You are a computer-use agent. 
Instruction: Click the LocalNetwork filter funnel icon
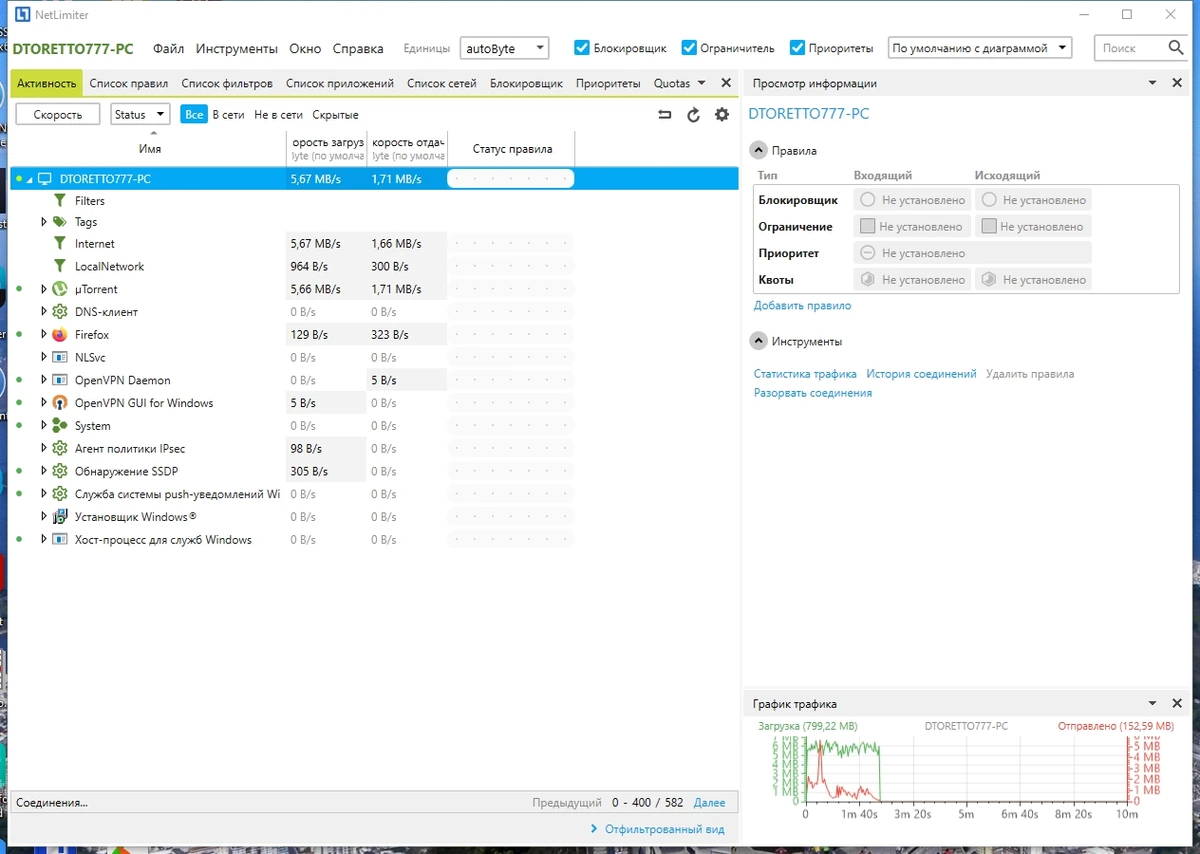(60, 266)
